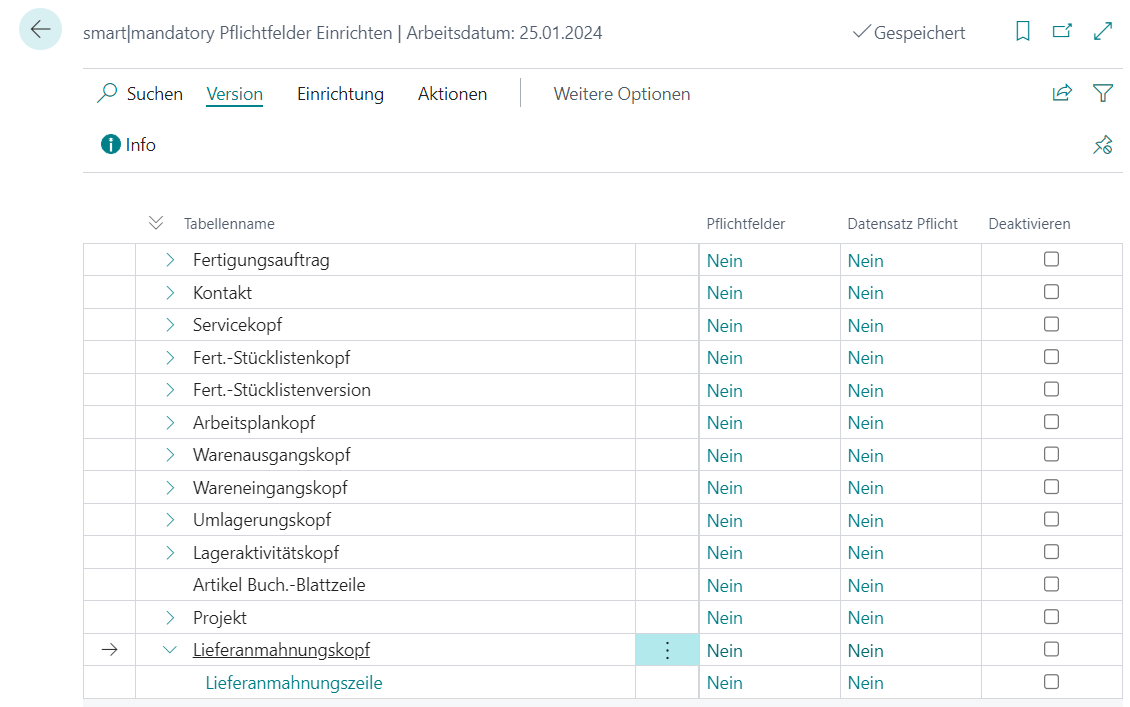1130x707 pixels.
Task: Collapse the Lieferanmahnungskopf row
Action: coord(170,650)
